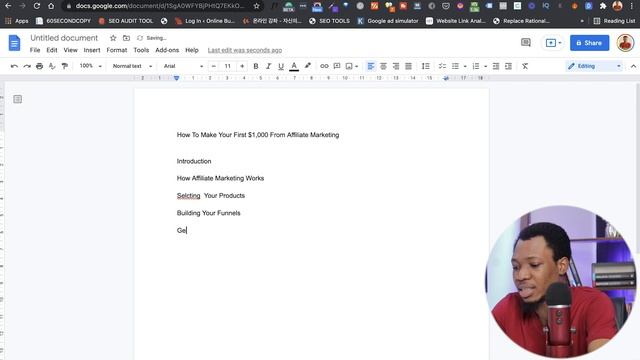Expand bulleted list options arrow
This screenshot has width=640, height=360.
465,67
